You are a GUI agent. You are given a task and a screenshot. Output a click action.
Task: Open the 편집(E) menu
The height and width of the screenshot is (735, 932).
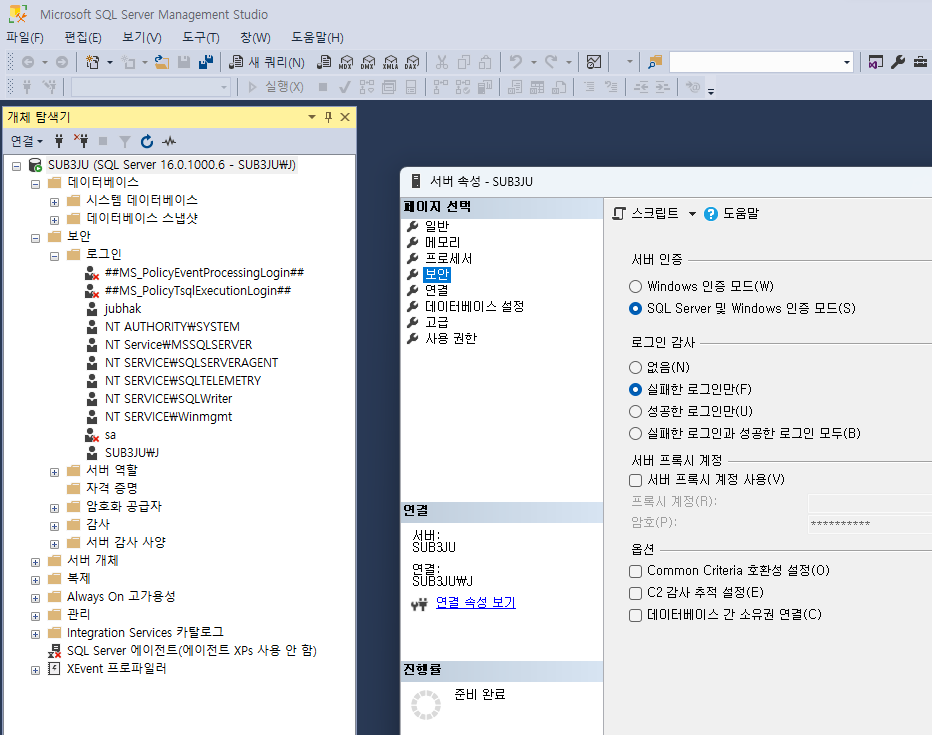[83, 37]
